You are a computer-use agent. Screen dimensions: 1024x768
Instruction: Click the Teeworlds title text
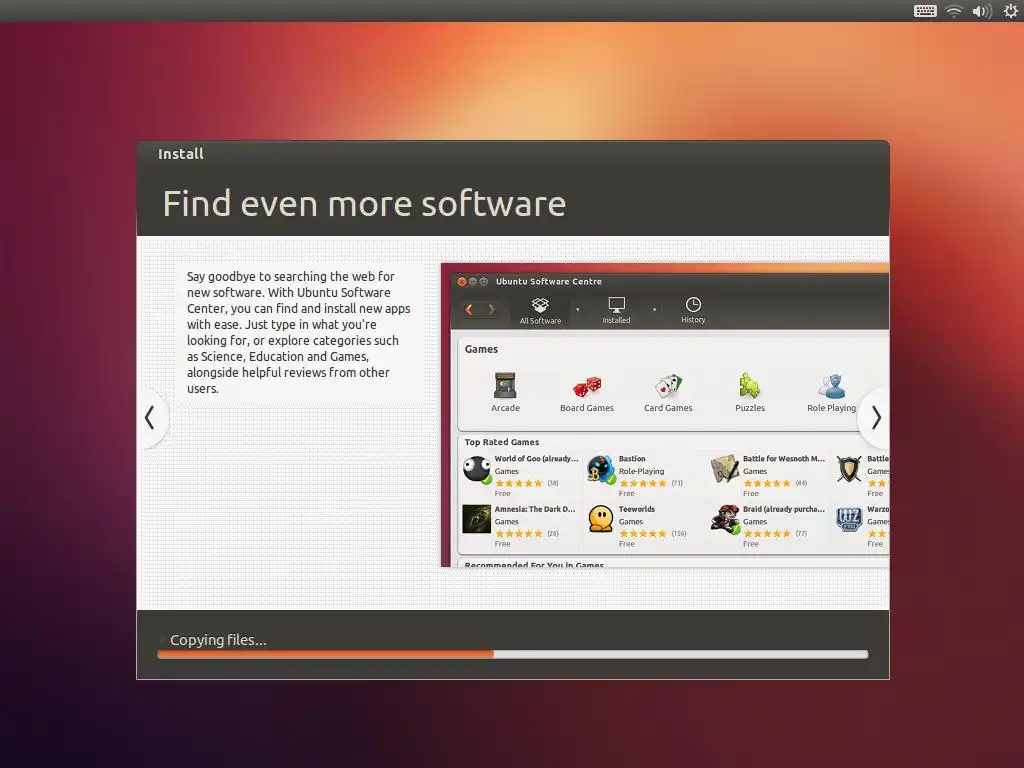tap(637, 509)
